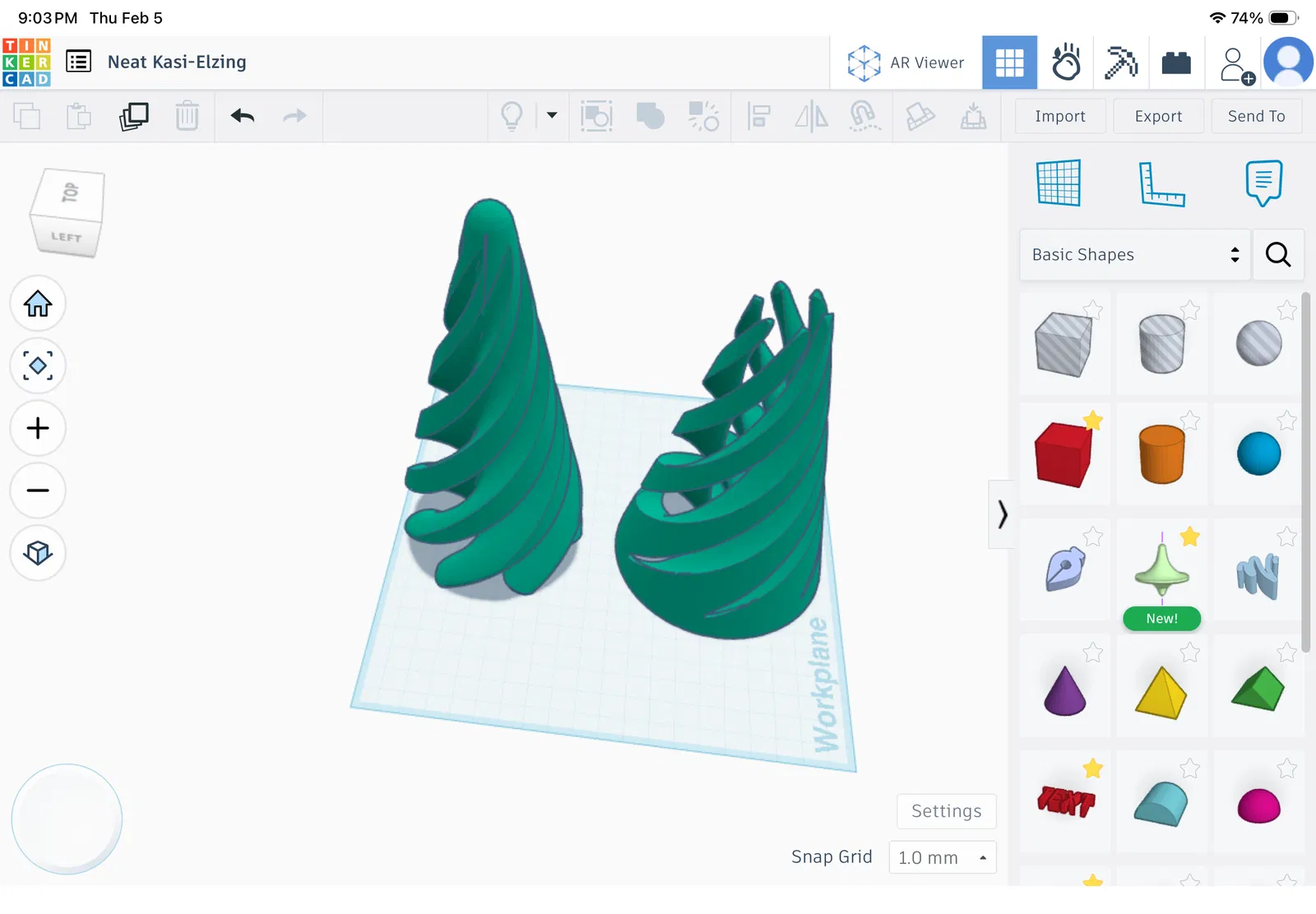Collapse the shapes panel with the chevron
Image resolution: width=1316 pixels, height=914 pixels.
pyautogui.click(x=1002, y=514)
